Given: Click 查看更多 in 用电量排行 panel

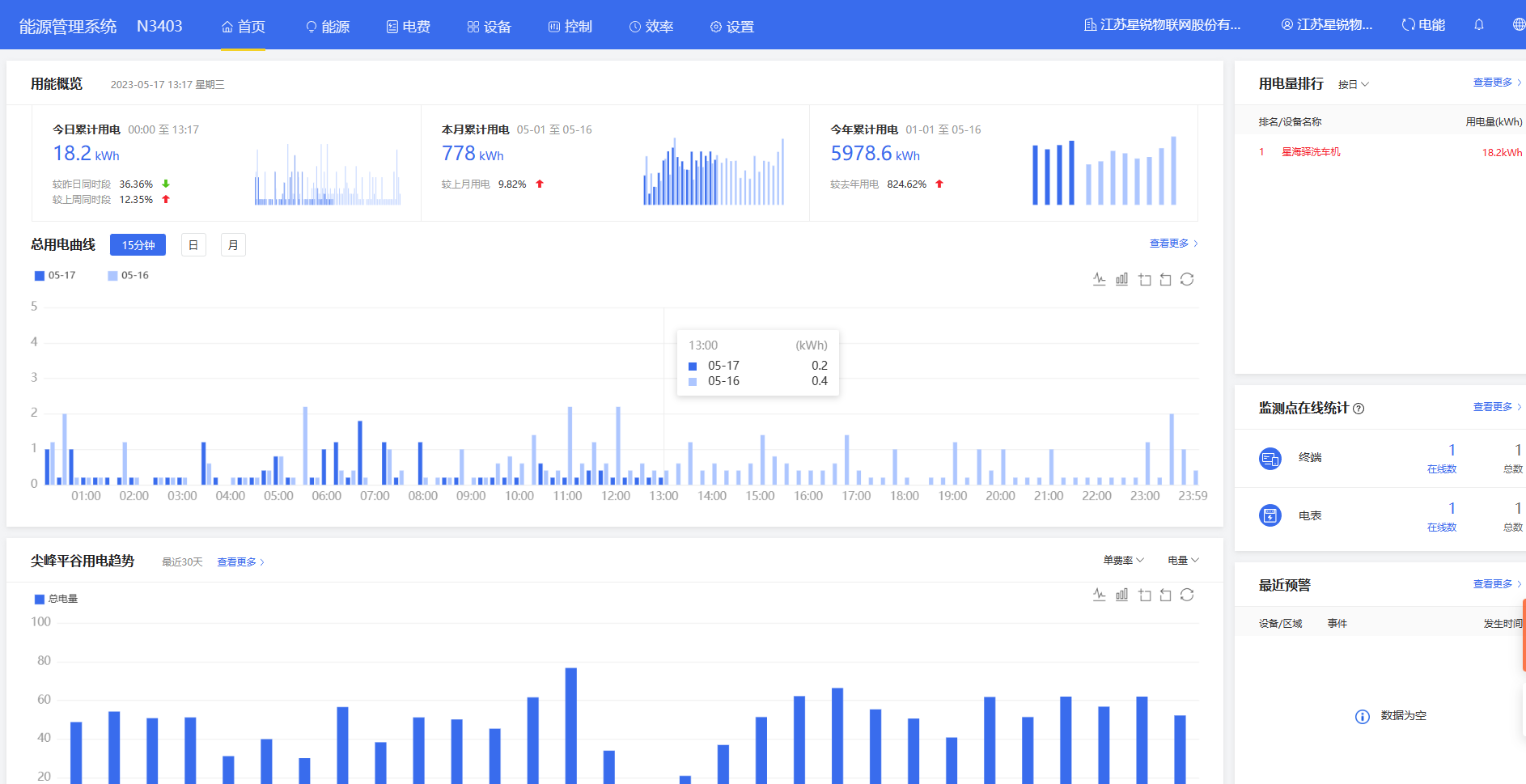Looking at the screenshot, I should (x=1497, y=83).
